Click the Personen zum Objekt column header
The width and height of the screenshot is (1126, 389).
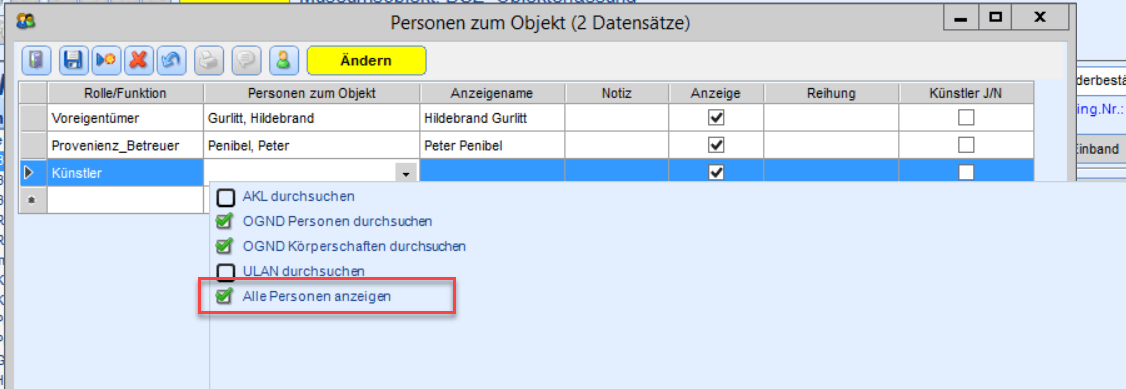coord(312,93)
